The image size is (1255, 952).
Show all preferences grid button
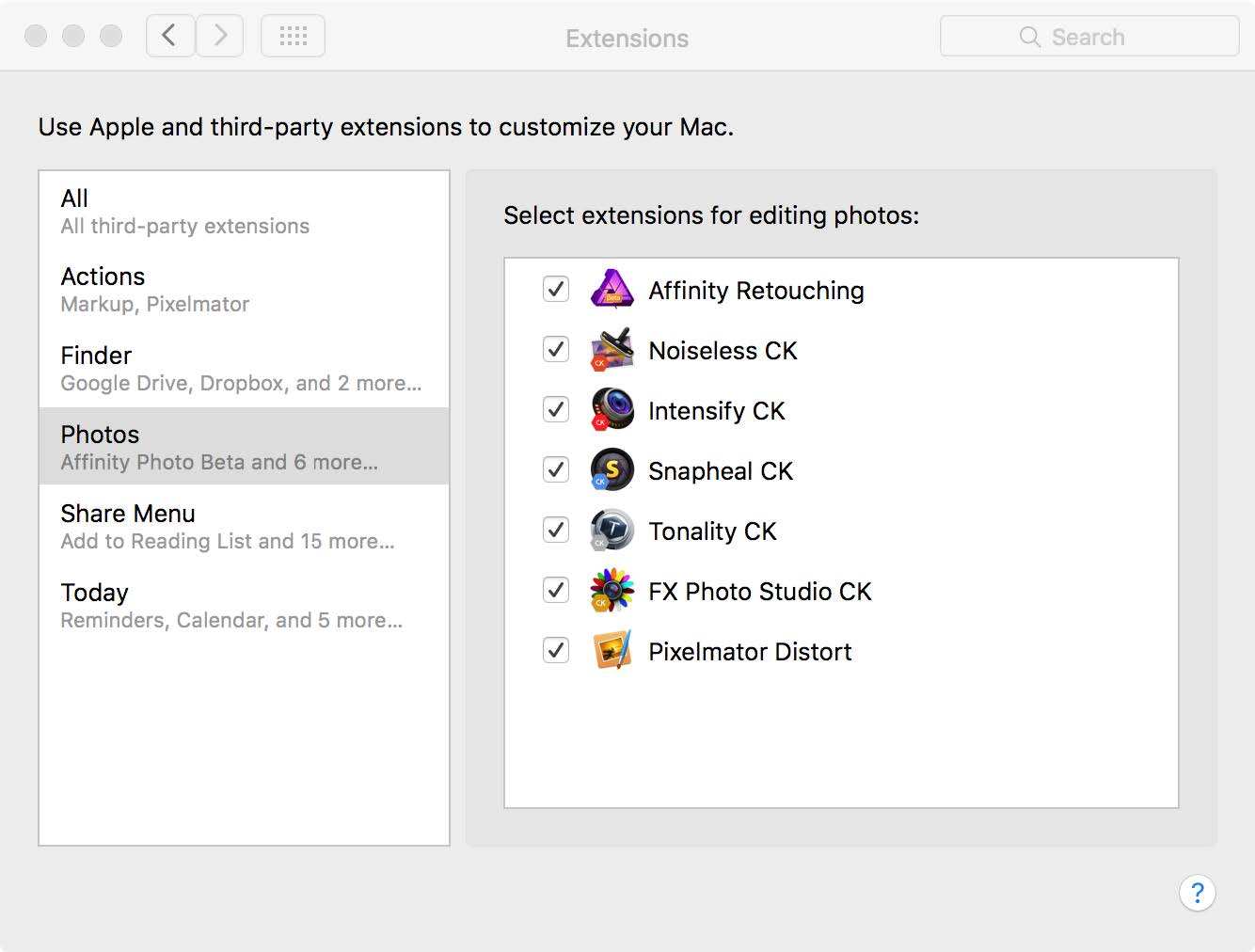tap(293, 37)
